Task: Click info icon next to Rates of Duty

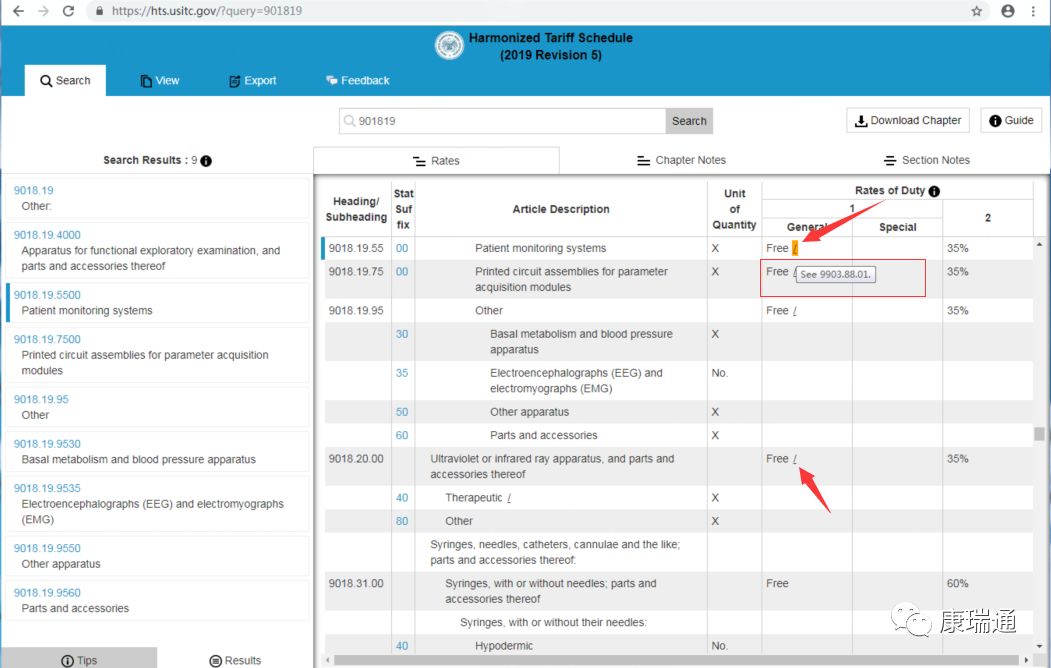Action: [934, 191]
